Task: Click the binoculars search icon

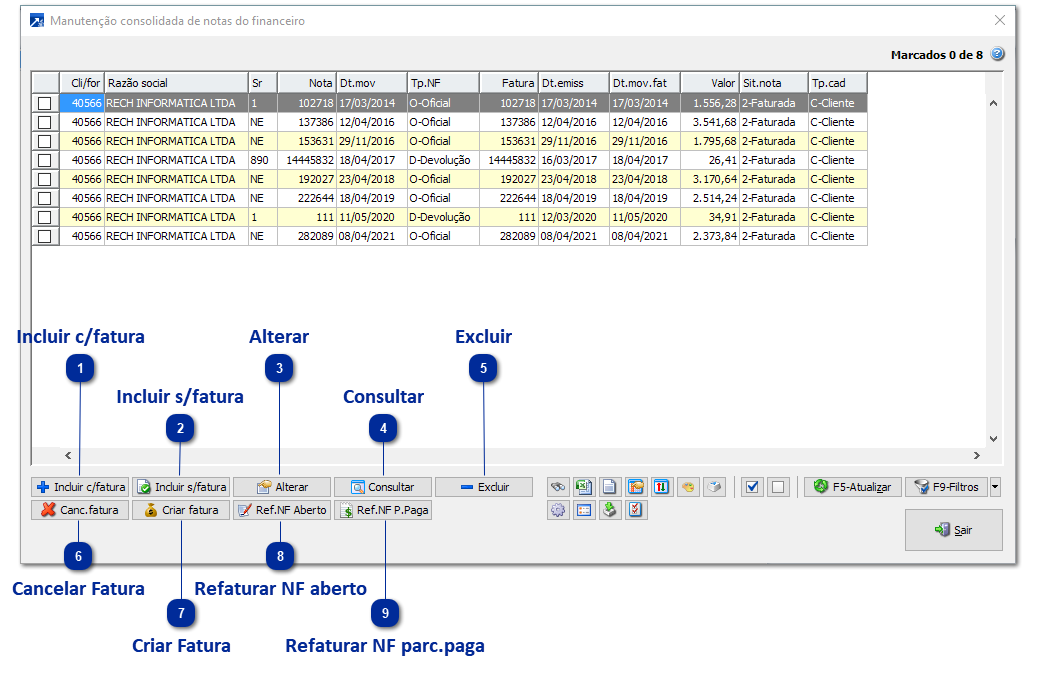Action: click(558, 487)
